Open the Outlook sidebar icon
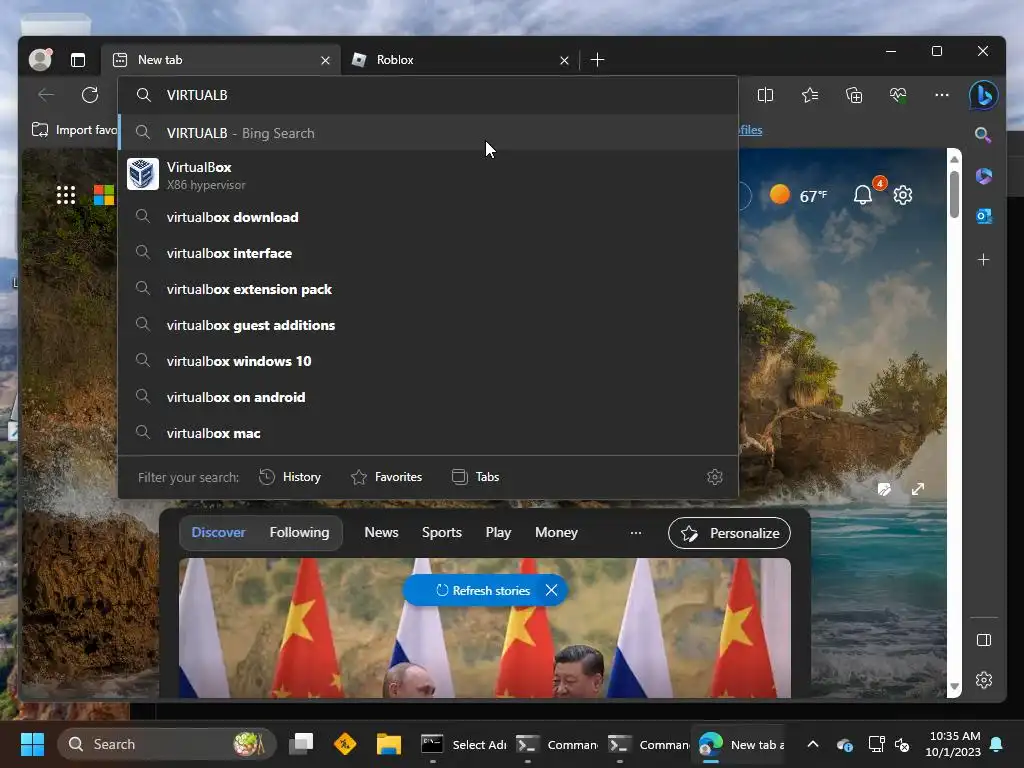Image resolution: width=1024 pixels, height=768 pixels. 984,216
